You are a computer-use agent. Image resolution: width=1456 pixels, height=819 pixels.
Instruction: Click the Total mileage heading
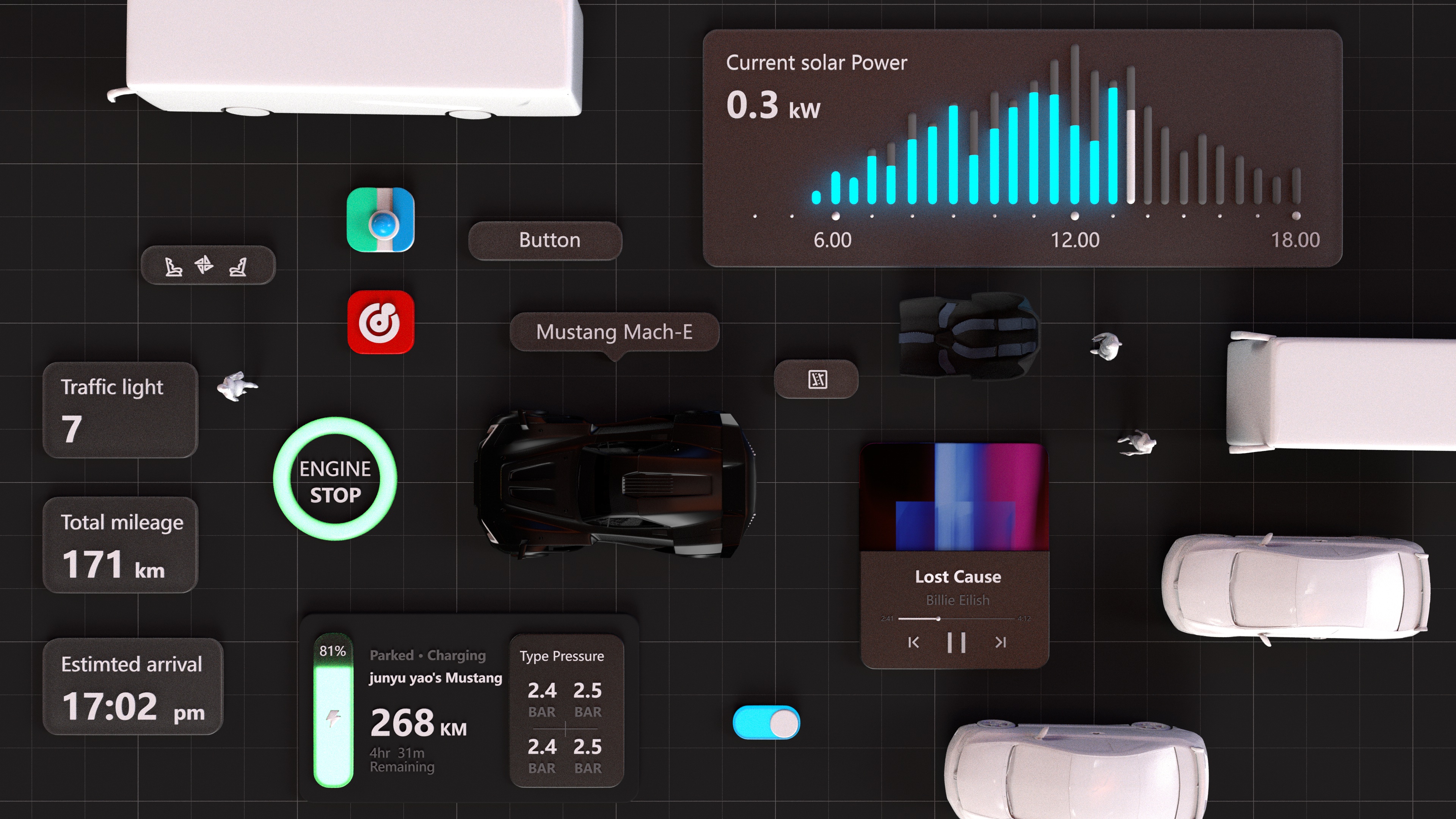122,523
